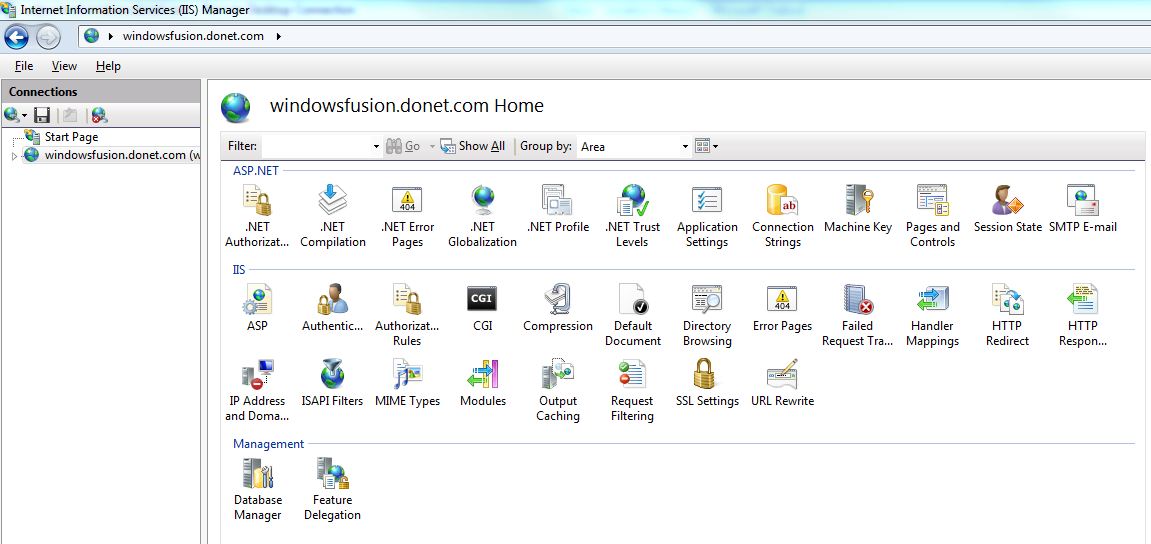The image size is (1151, 544).
Task: Click the Save connections toolbar icon
Action: (43, 115)
